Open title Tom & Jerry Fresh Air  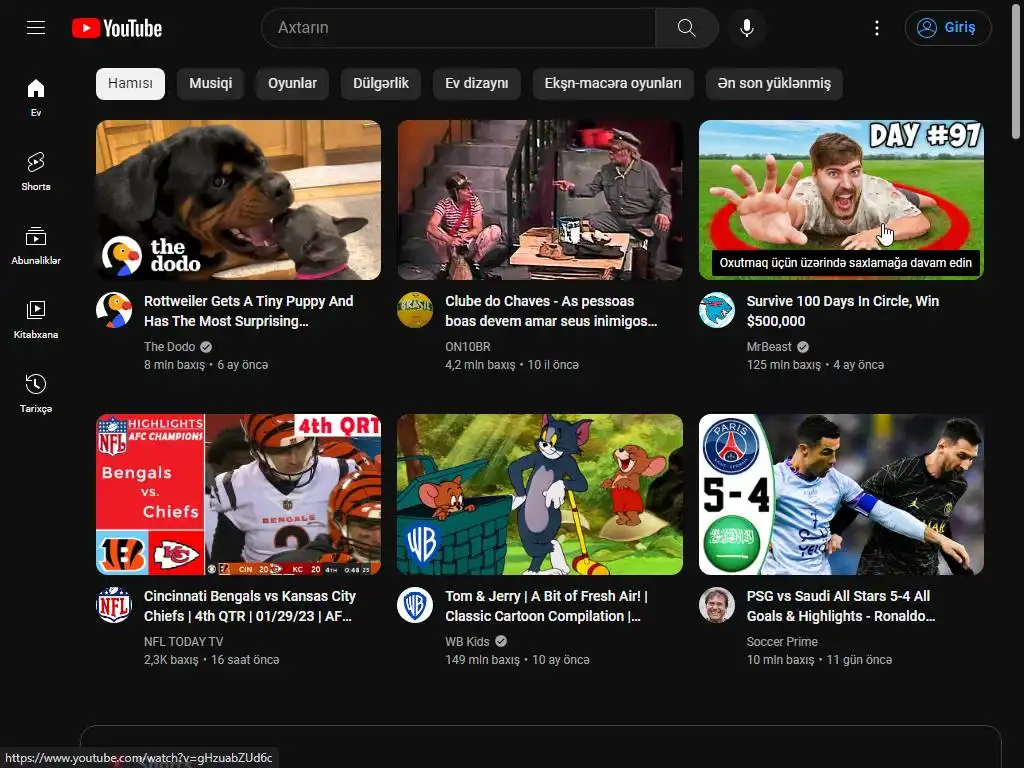tap(547, 606)
